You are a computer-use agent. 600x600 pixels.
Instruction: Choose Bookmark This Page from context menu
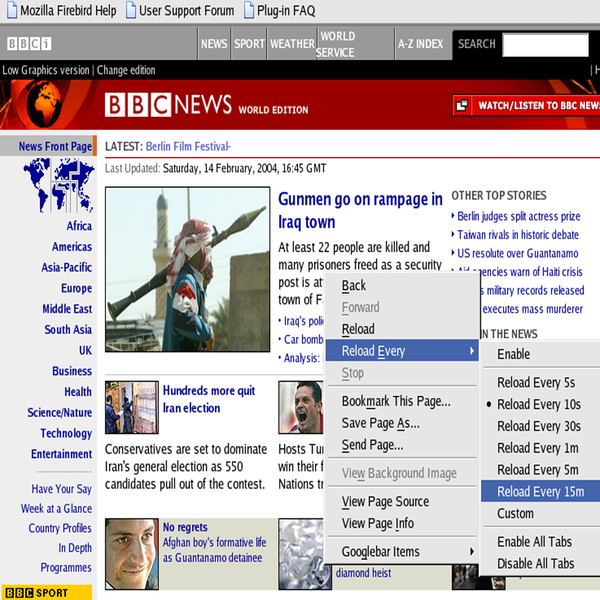[401, 401]
